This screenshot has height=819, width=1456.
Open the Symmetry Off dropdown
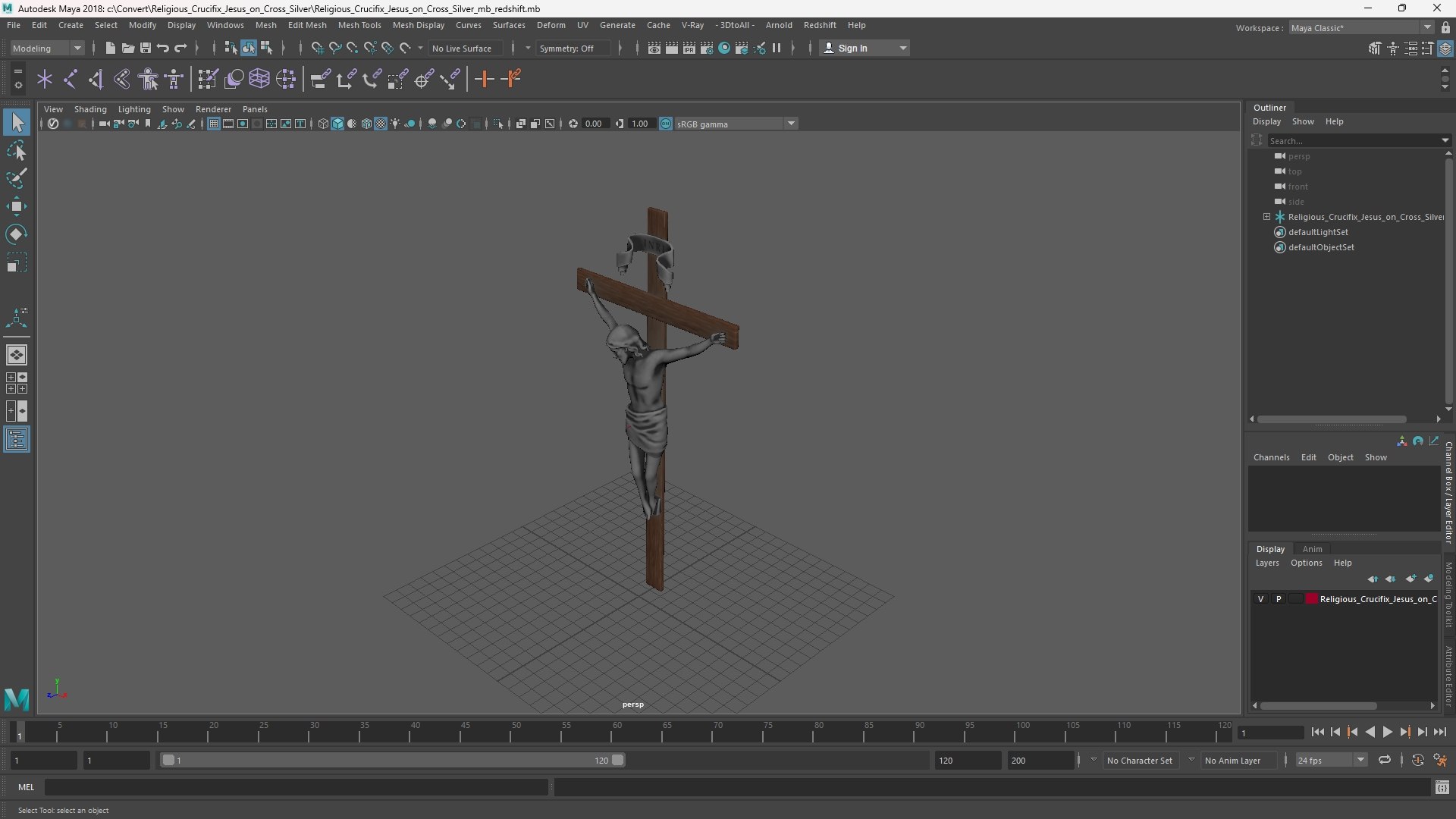coord(573,48)
